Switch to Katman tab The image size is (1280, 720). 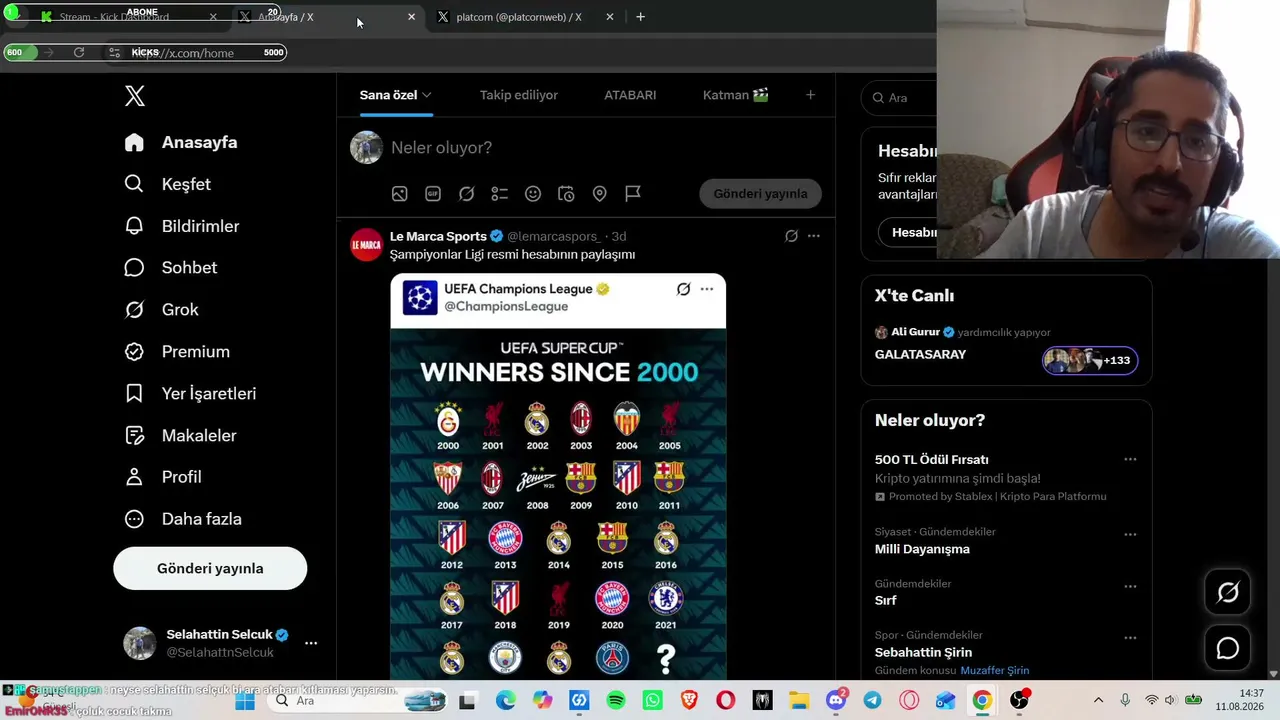[736, 95]
